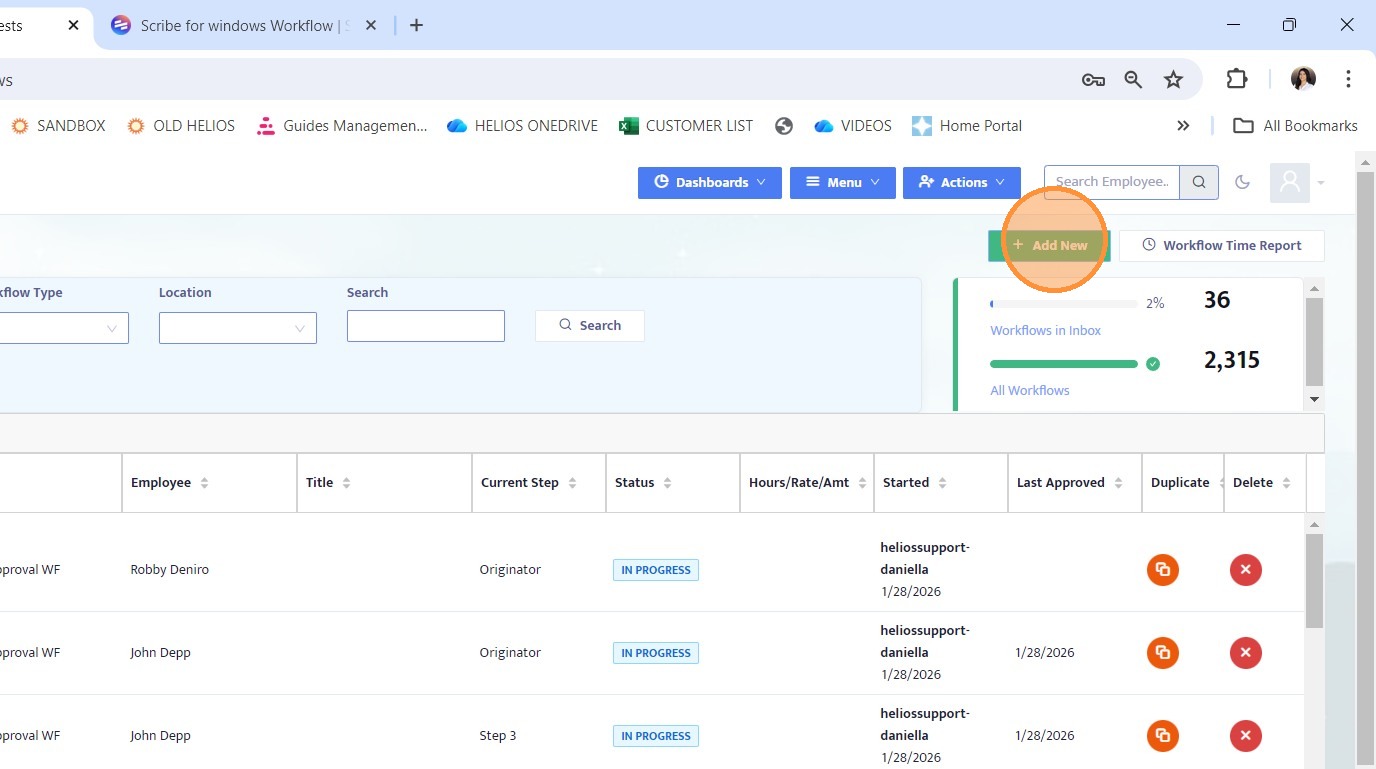
Task: Show hidden bookmarks with the double chevron
Action: tap(1183, 126)
